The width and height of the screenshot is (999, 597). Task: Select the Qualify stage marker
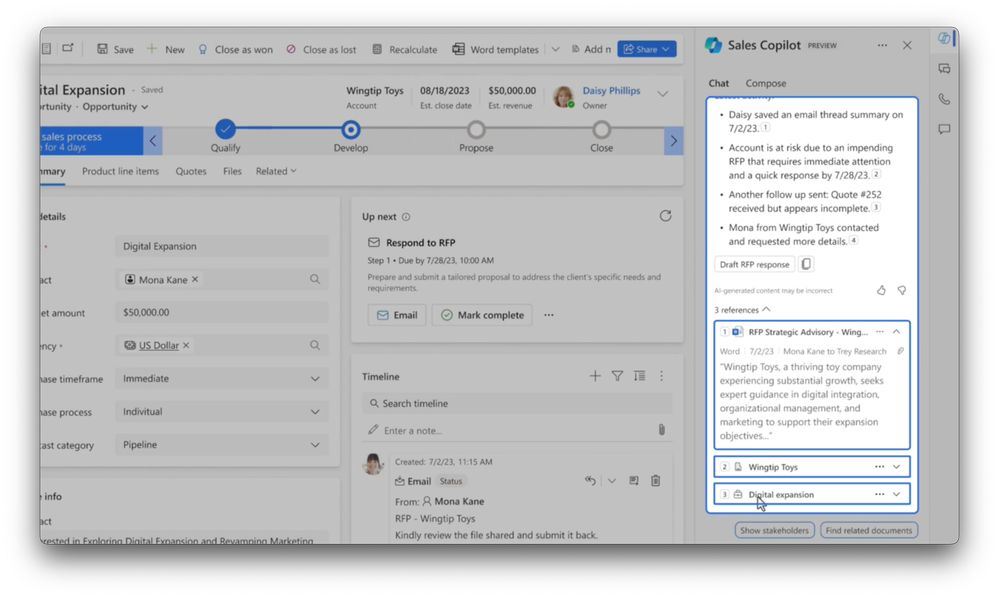click(225, 129)
